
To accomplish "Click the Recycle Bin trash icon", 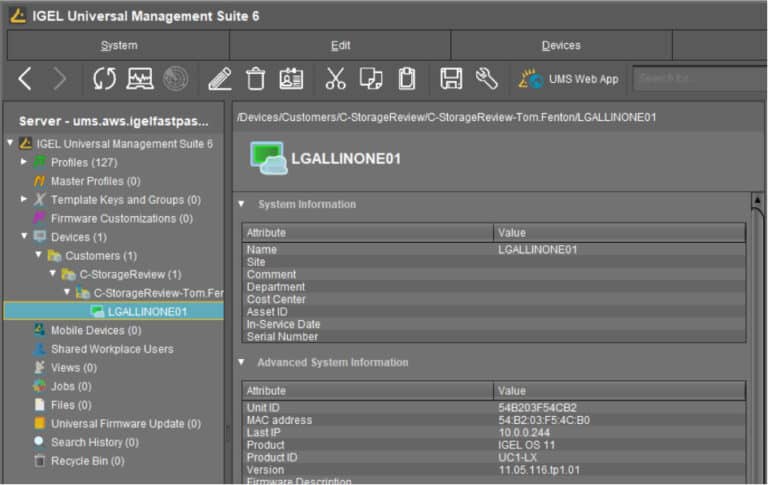I will pyautogui.click(x=40, y=461).
